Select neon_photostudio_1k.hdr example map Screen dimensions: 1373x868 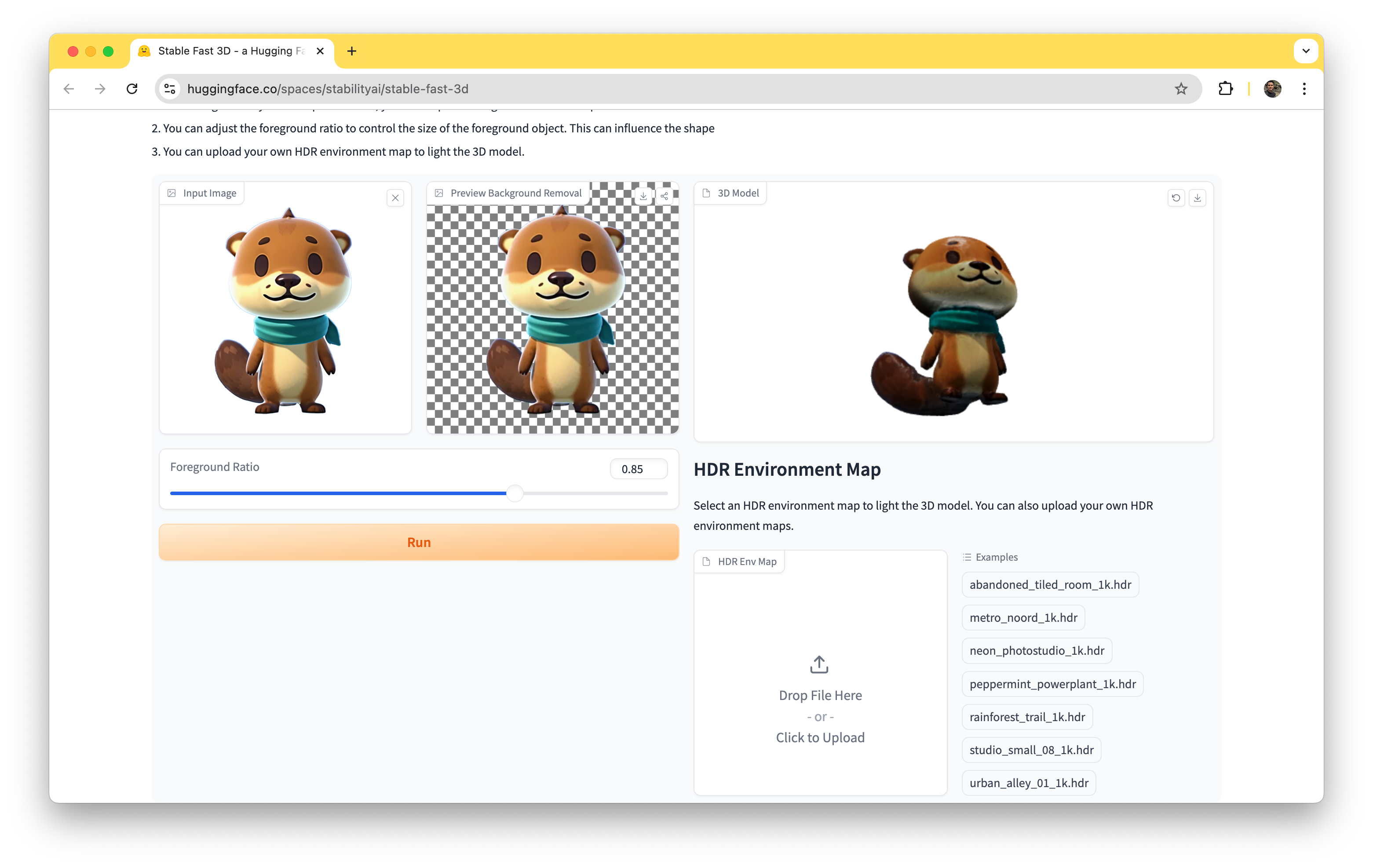[1037, 650]
